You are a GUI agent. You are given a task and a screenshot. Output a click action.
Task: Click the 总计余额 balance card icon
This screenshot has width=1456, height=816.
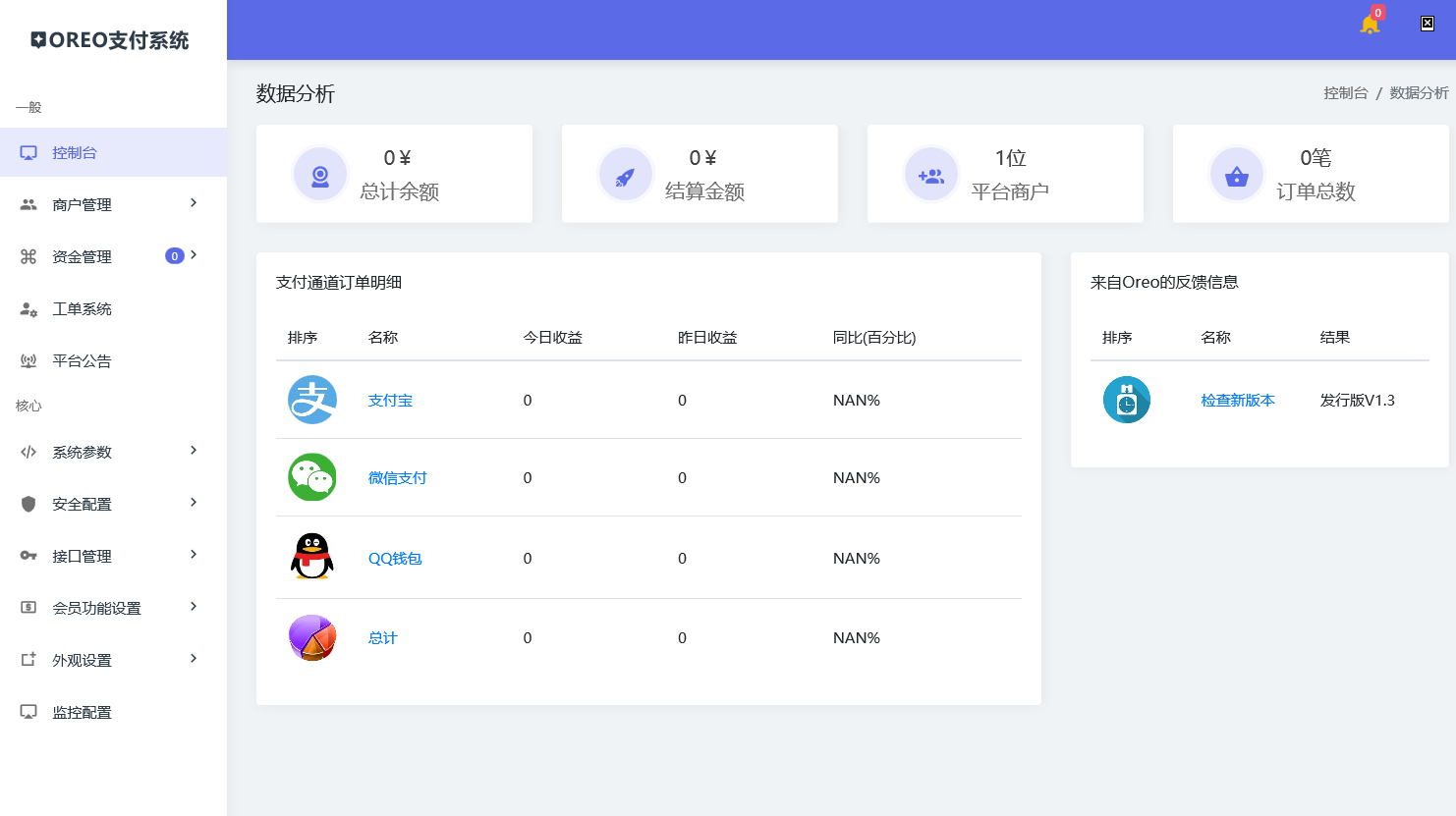[x=319, y=174]
